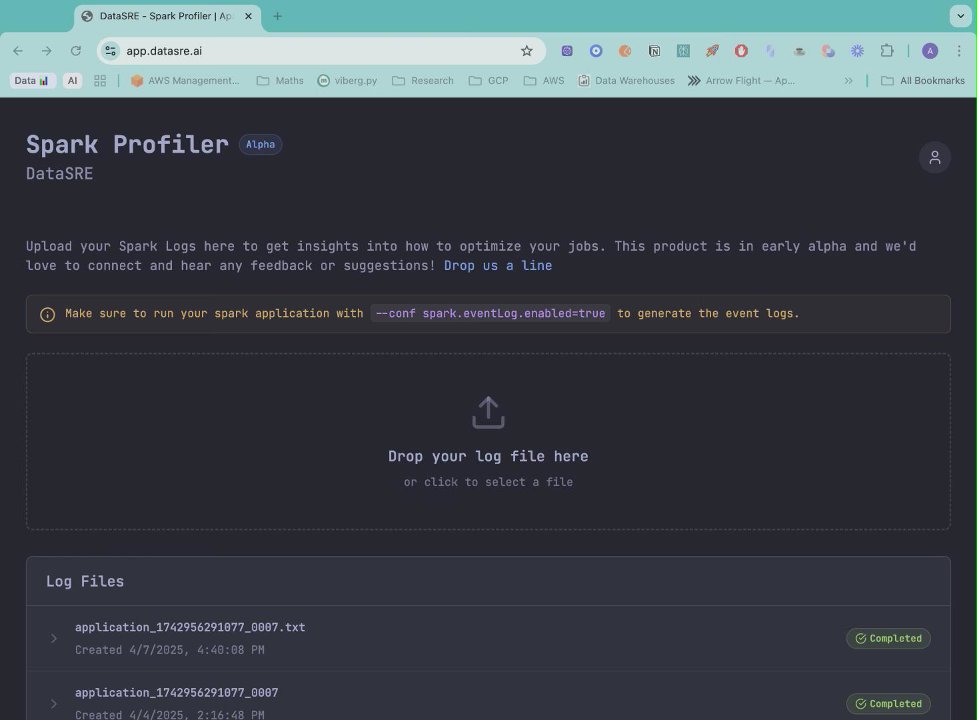Viewport: 977px width, 720px height.
Task: Click the blue circle target extension icon
Action: (596, 51)
